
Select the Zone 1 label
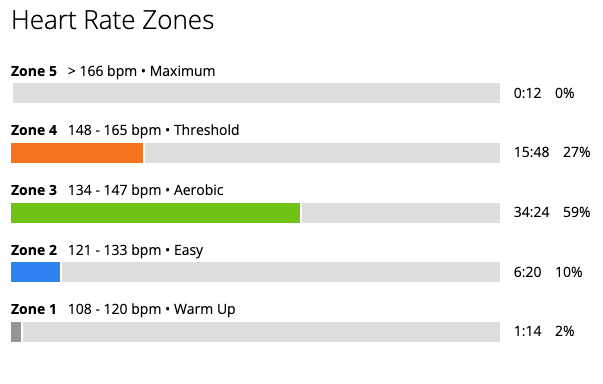tap(33, 309)
